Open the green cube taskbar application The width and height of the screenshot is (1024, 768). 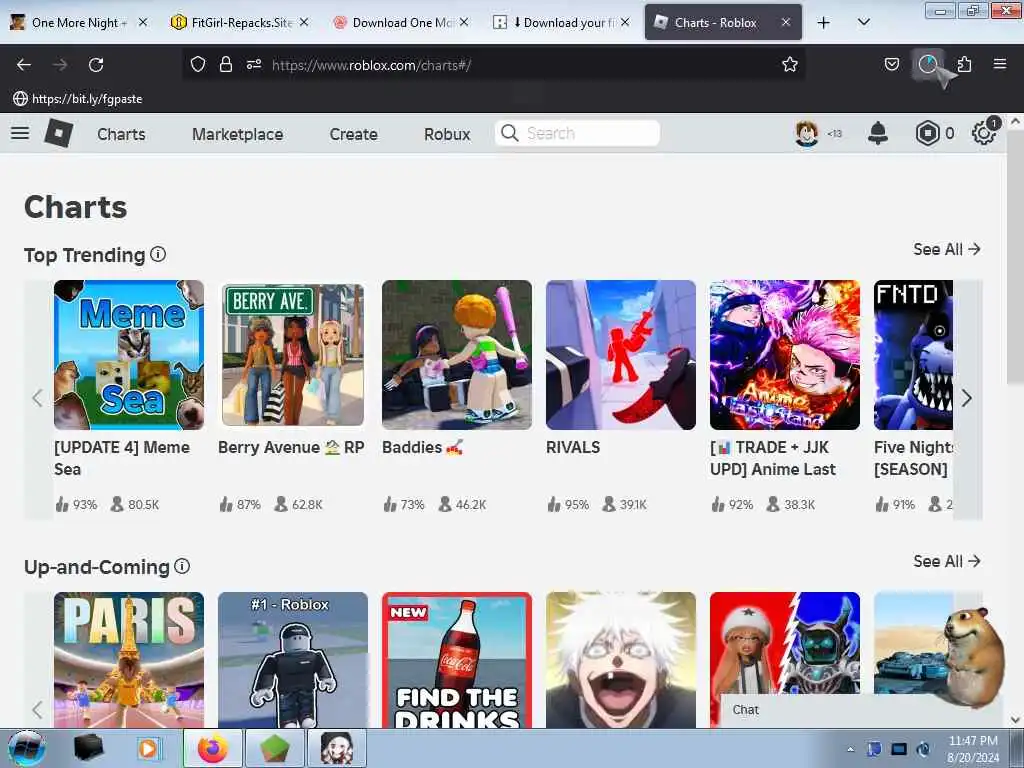click(x=274, y=748)
